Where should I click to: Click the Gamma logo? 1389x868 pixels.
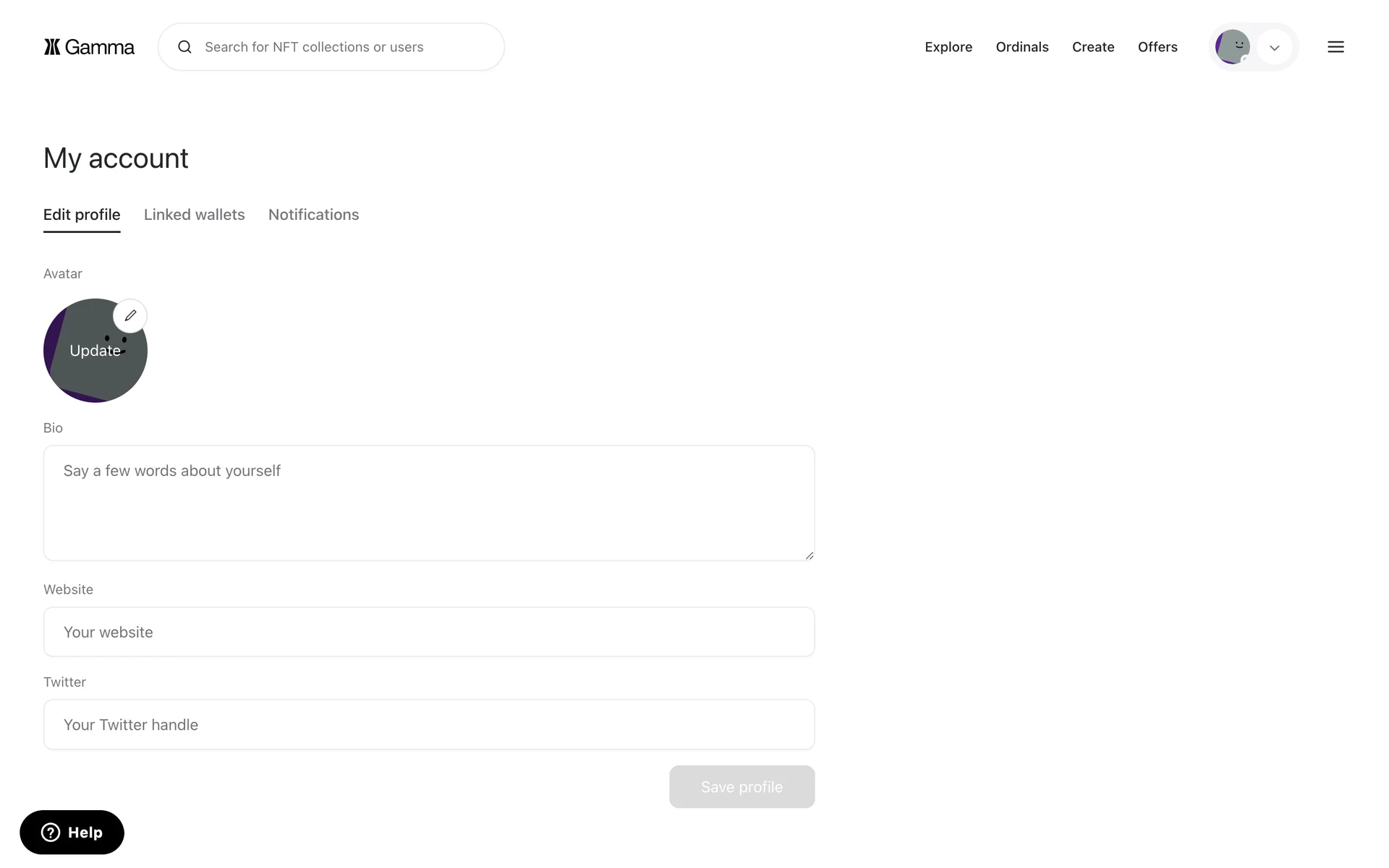[x=89, y=47]
